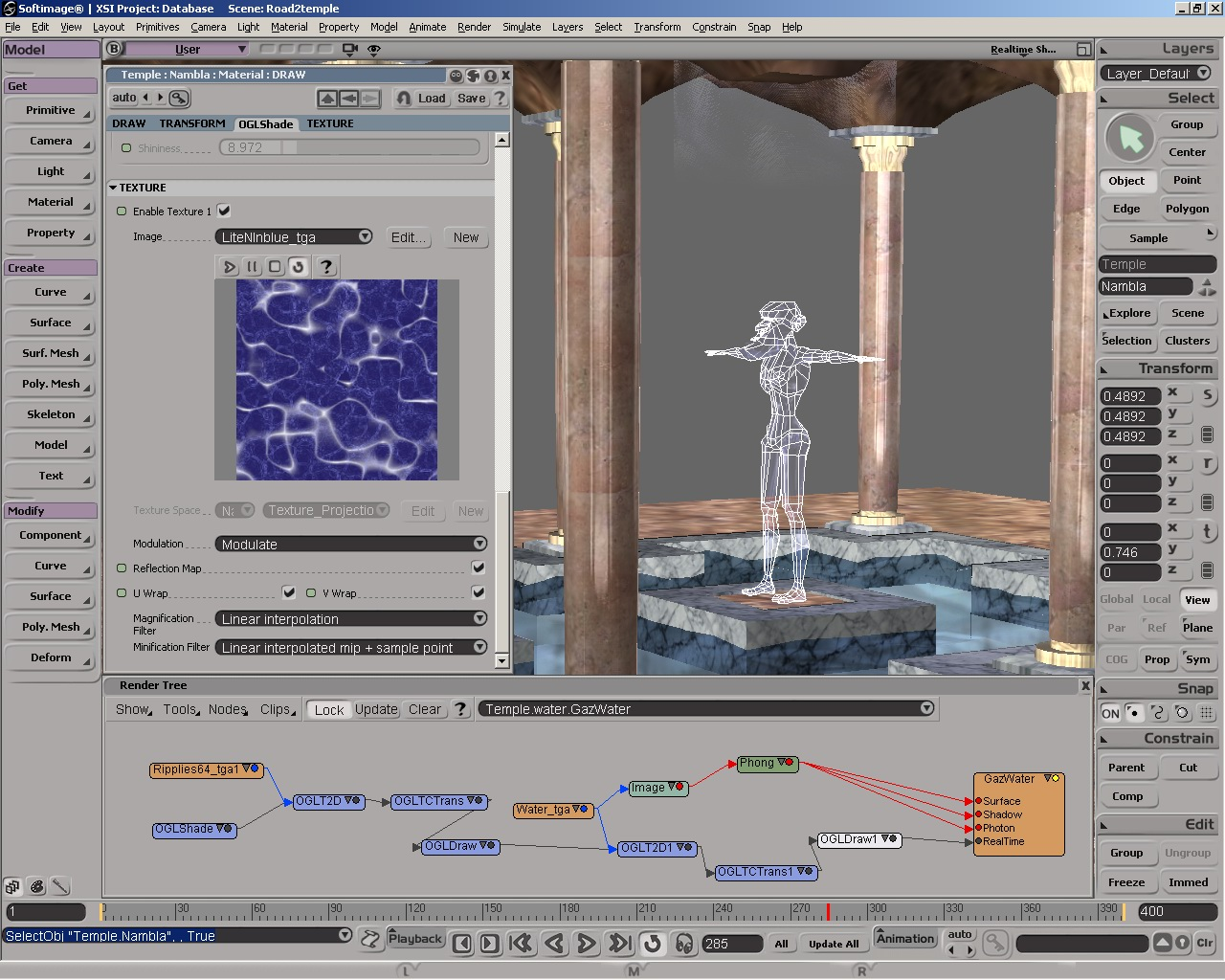Click the R rotate tool icon

coord(1208,463)
